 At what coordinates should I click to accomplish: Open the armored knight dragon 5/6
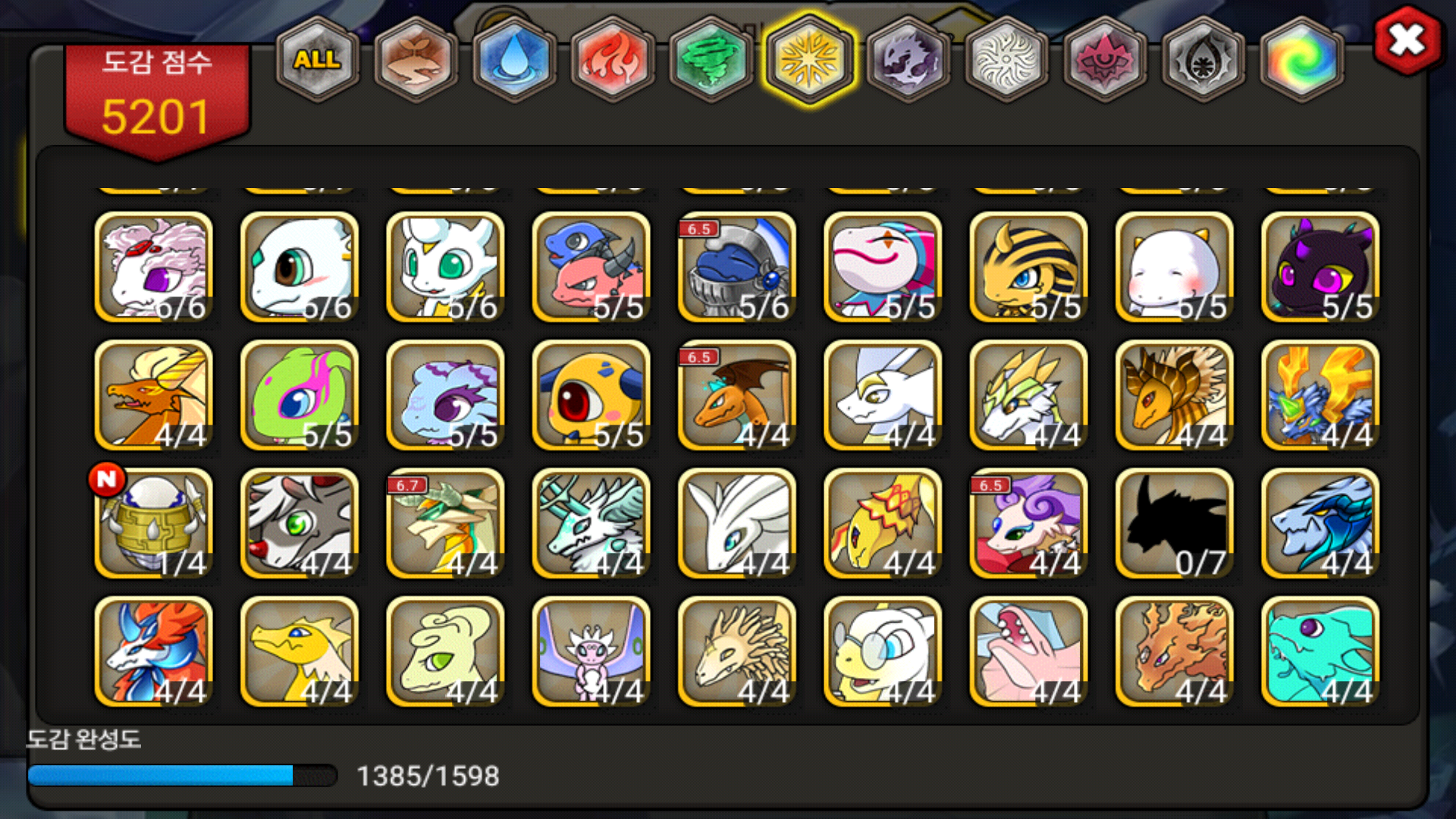click(737, 267)
